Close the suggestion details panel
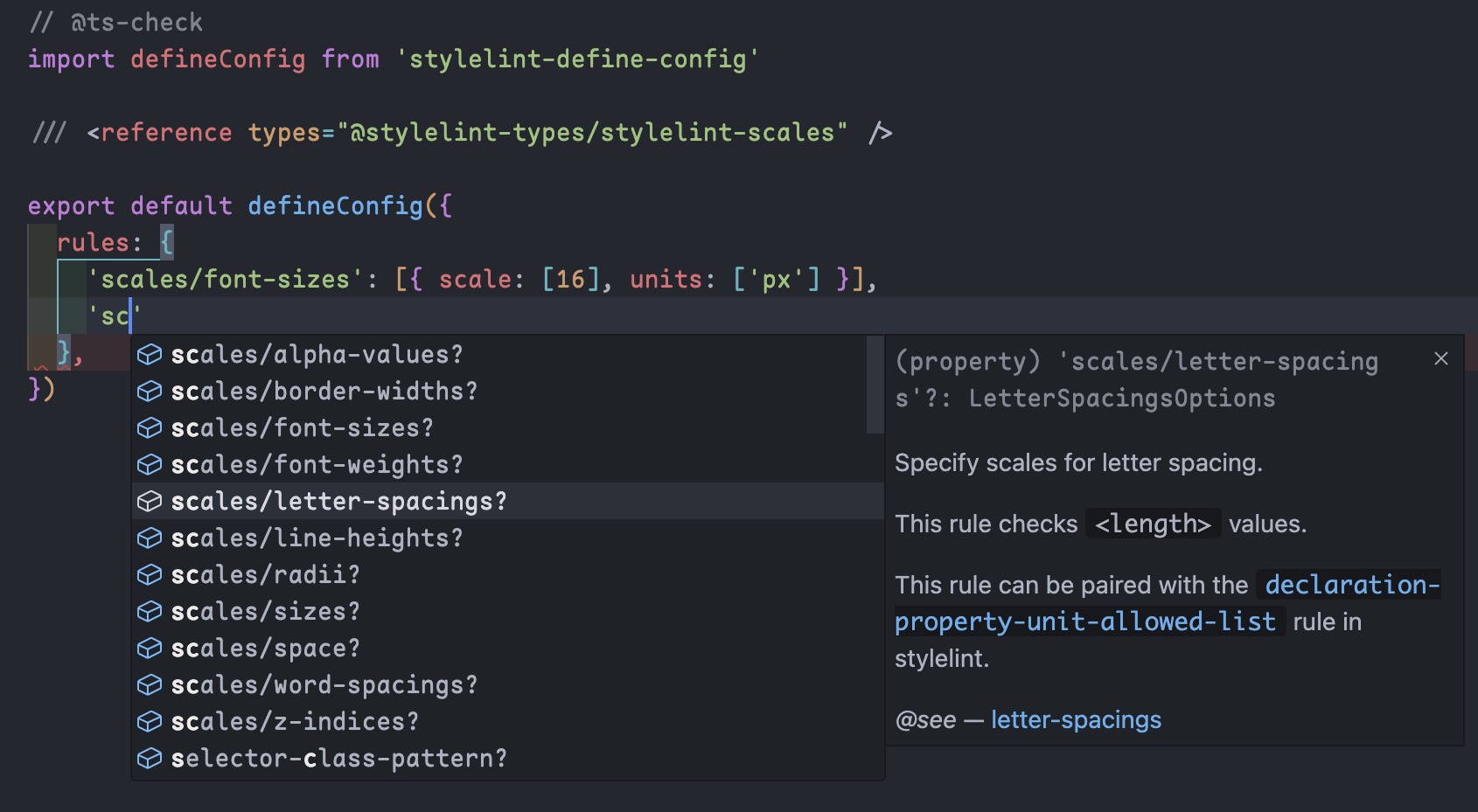 point(1441,358)
